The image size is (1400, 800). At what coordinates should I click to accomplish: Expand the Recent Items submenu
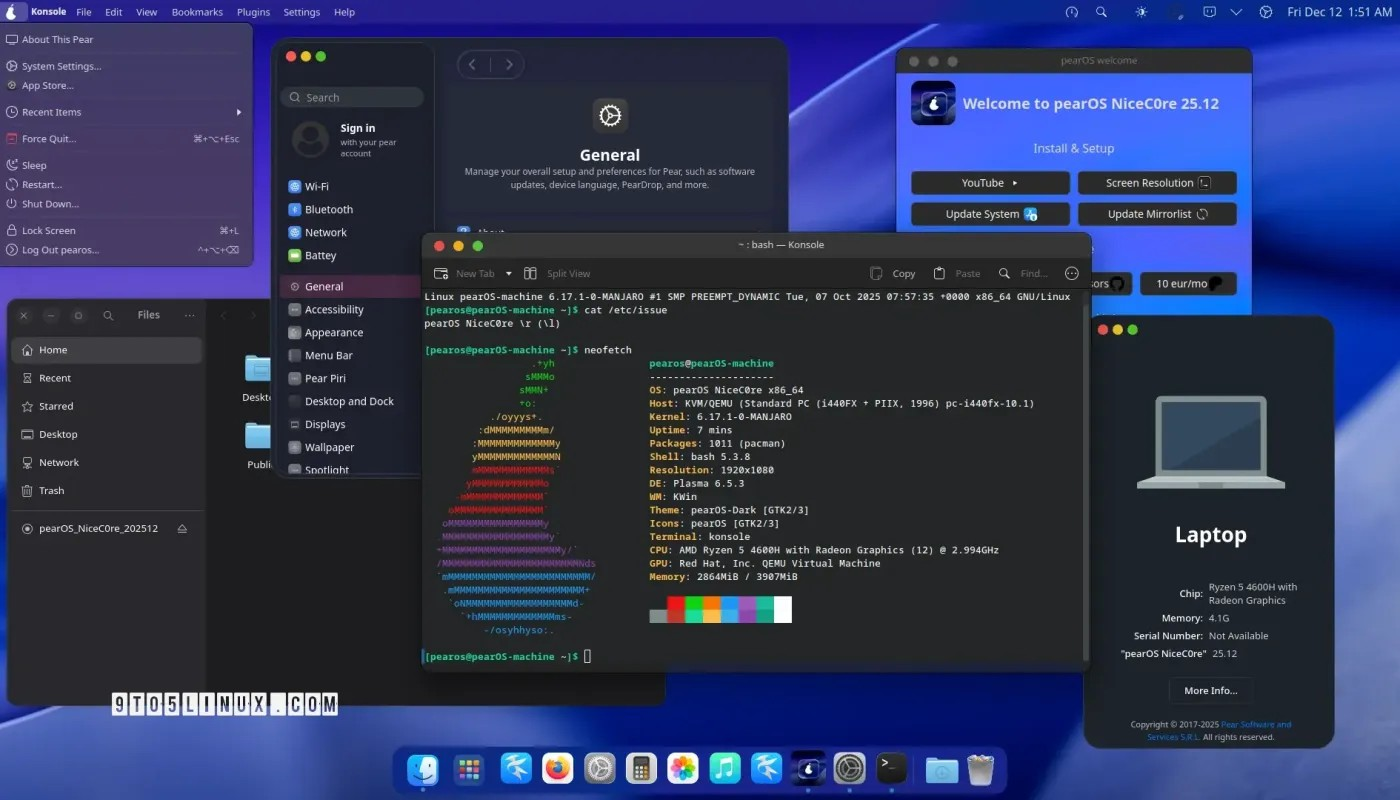(238, 112)
